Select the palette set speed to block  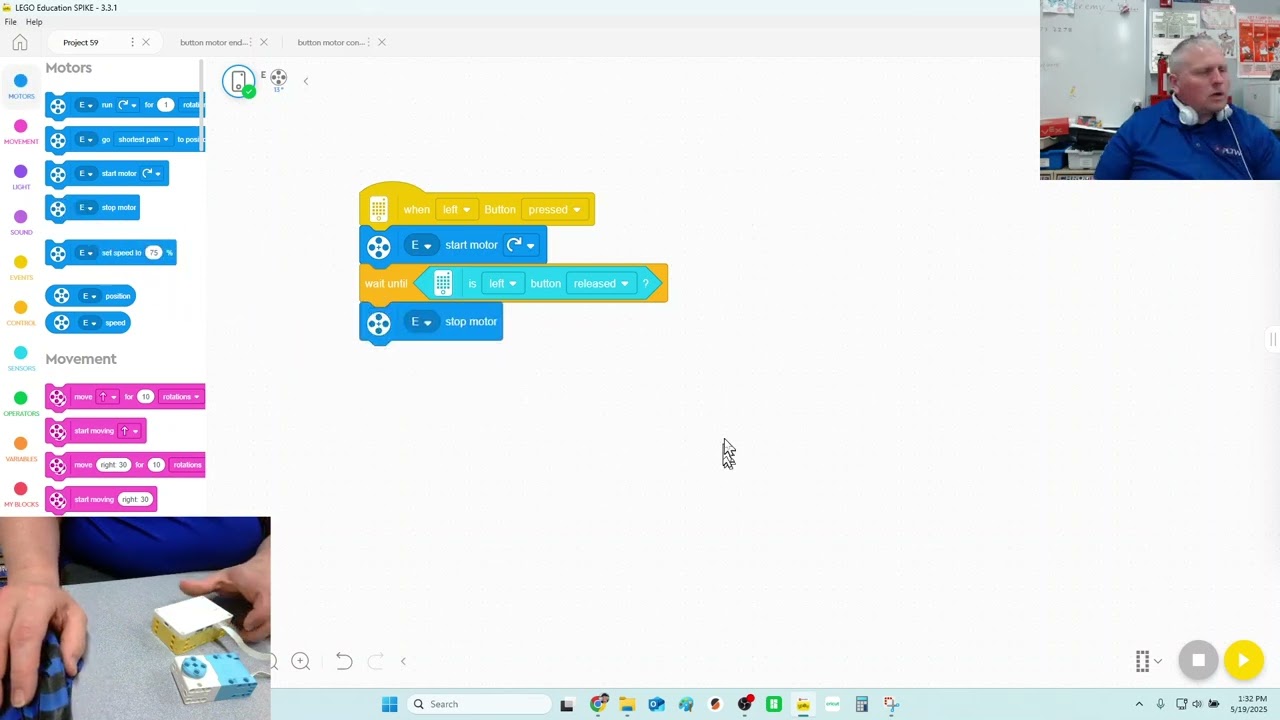pyautogui.click(x=111, y=253)
